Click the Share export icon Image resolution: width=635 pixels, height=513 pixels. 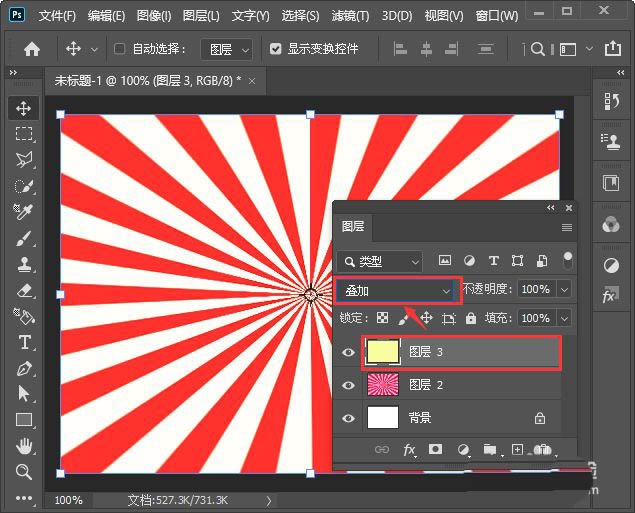613,49
